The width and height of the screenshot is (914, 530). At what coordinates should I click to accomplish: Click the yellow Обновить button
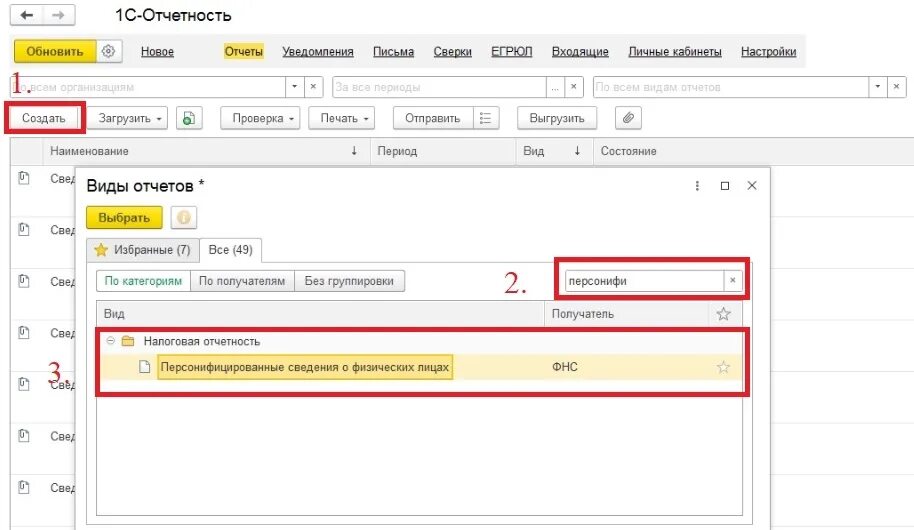(55, 51)
